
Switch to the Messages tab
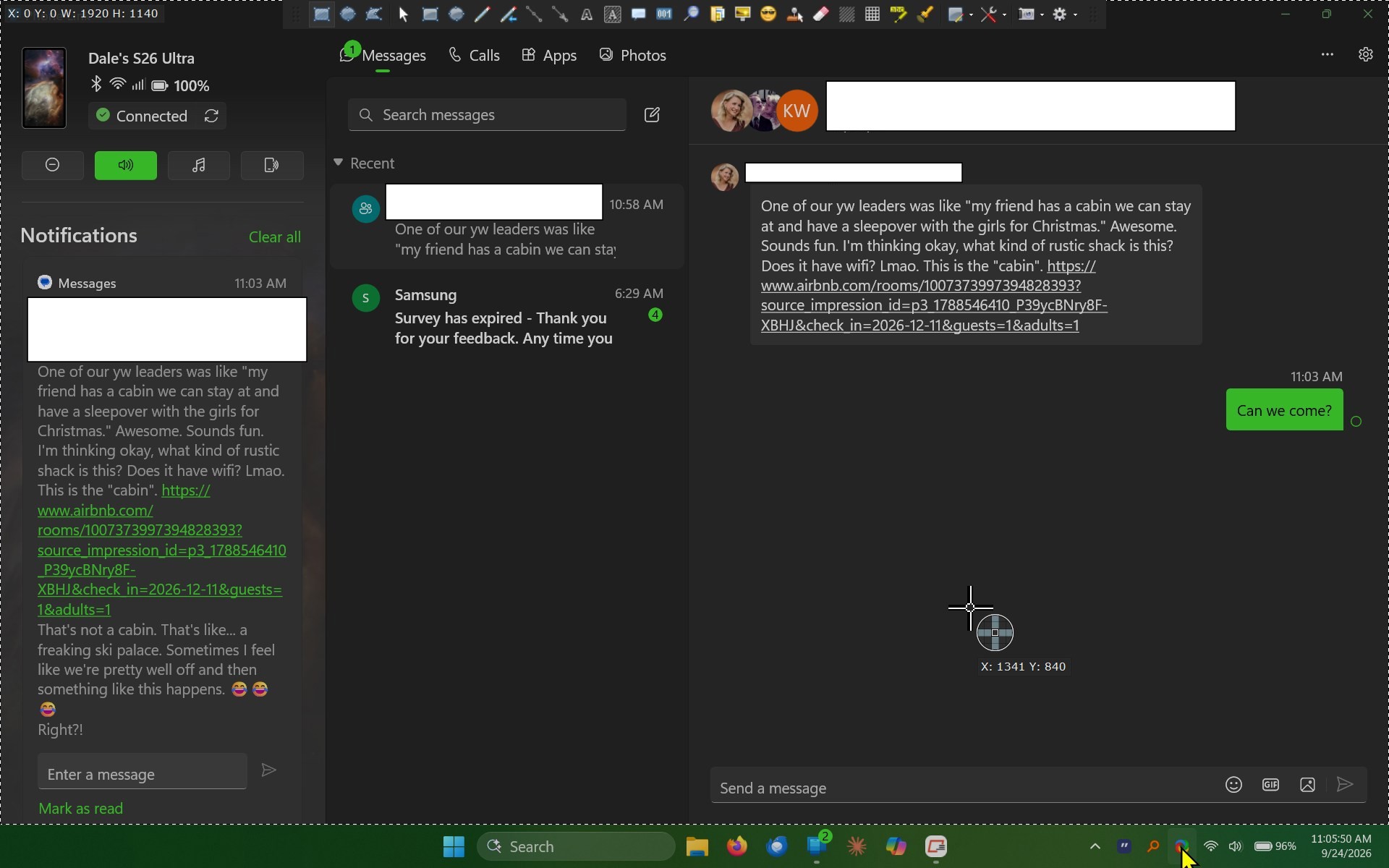383,56
